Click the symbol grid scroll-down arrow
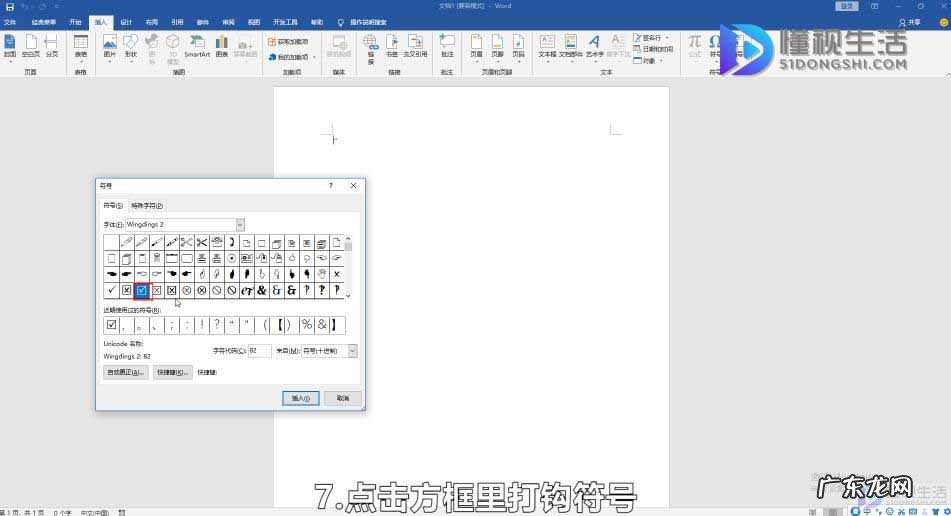 (x=348, y=295)
